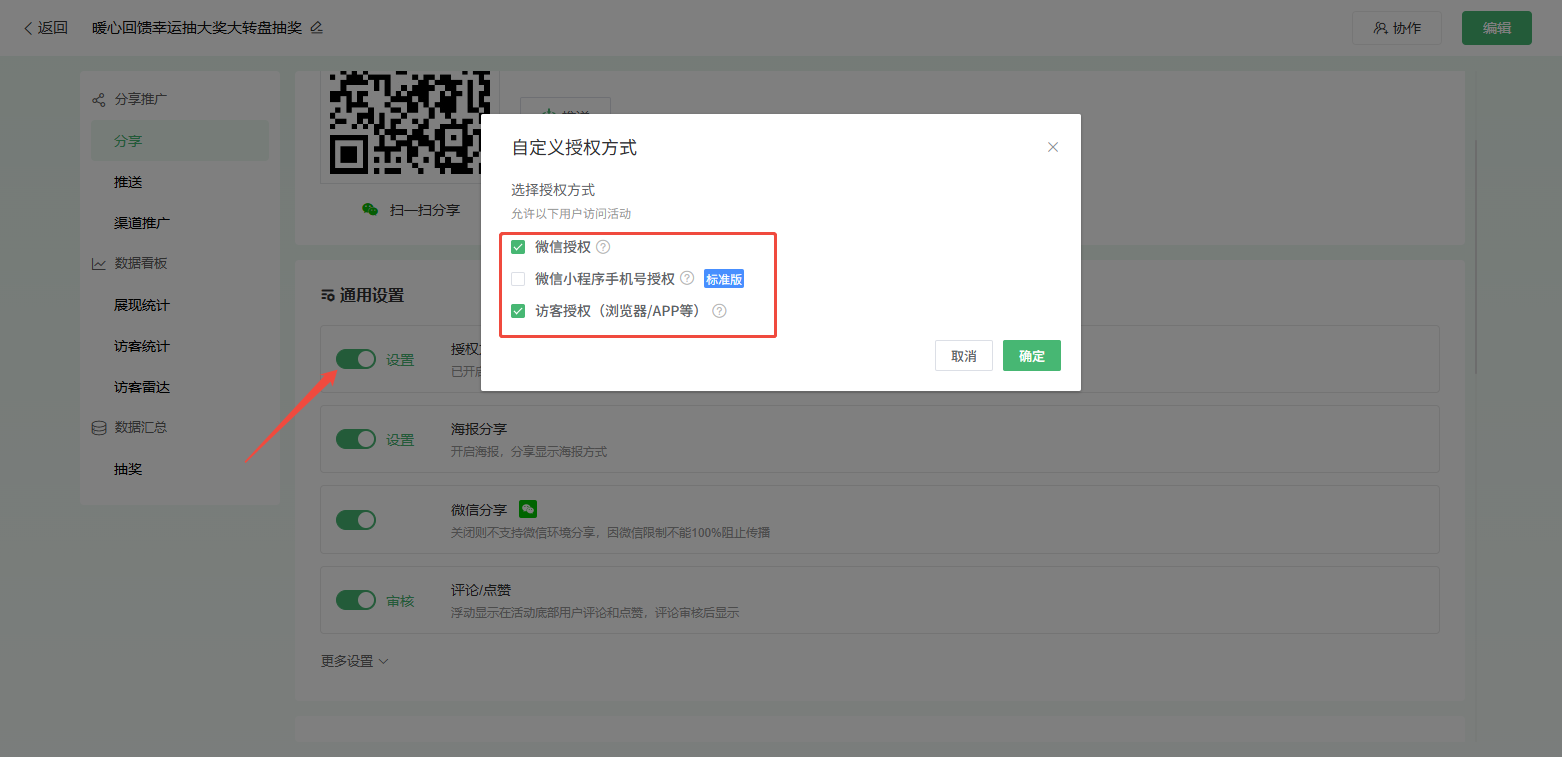The width and height of the screenshot is (1562, 757).
Task: Click help icon beside 微信小程序手机号授权
Action: click(x=687, y=279)
